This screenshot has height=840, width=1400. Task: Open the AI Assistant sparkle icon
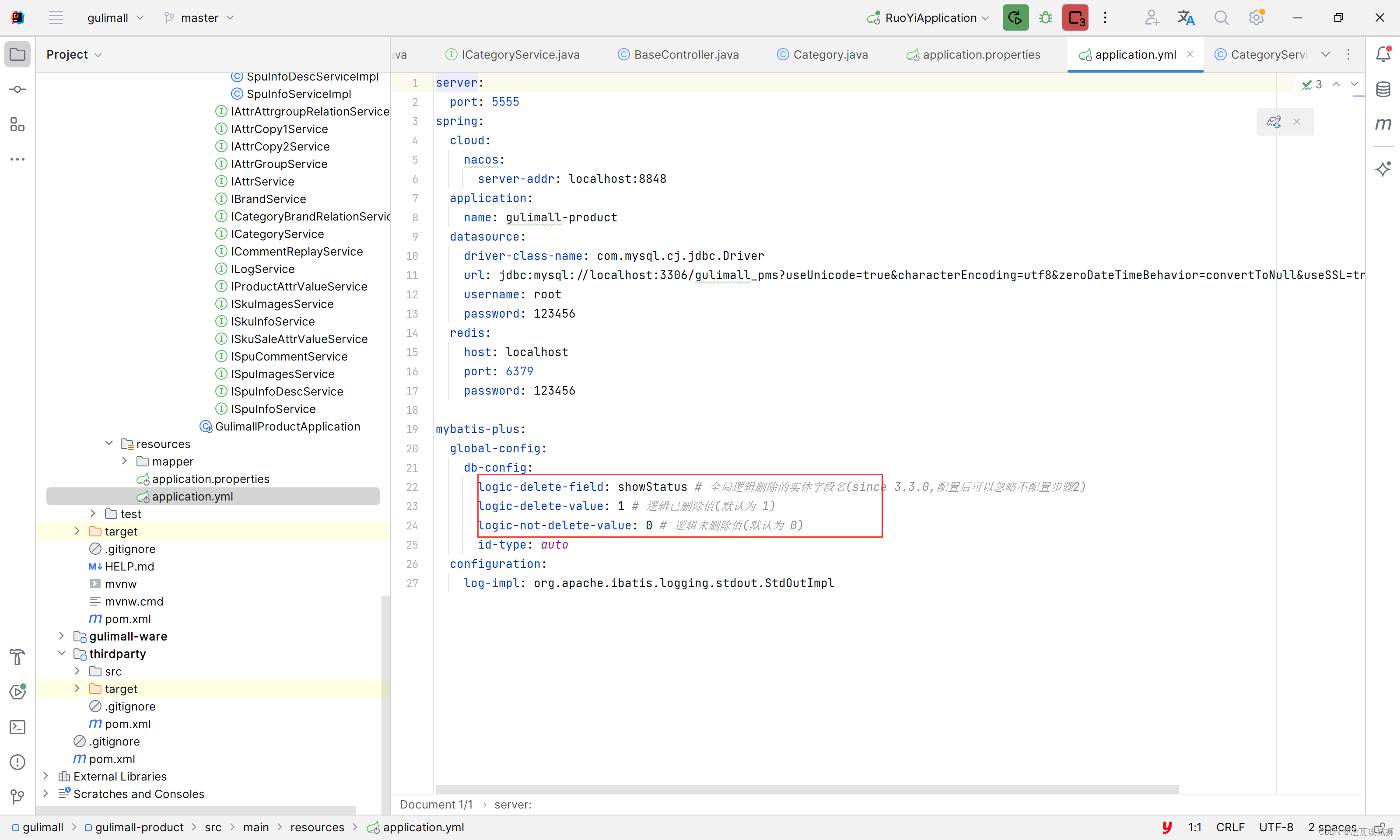pyautogui.click(x=1383, y=169)
